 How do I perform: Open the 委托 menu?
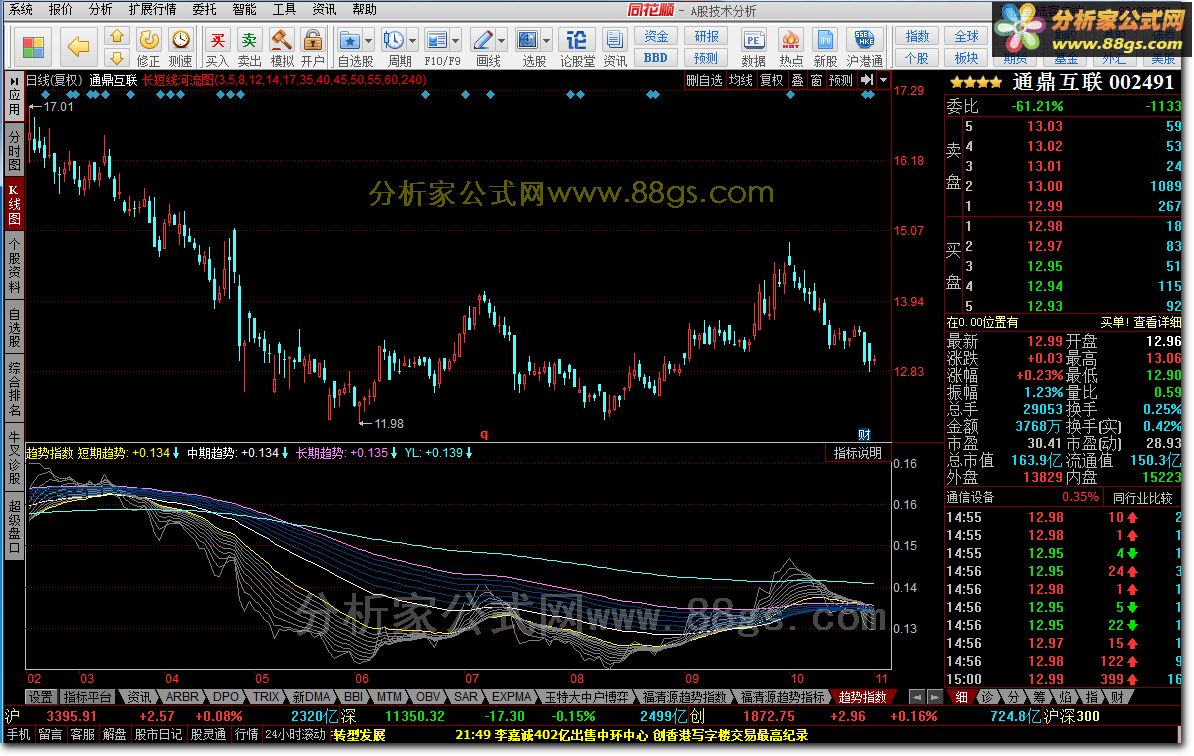click(204, 9)
